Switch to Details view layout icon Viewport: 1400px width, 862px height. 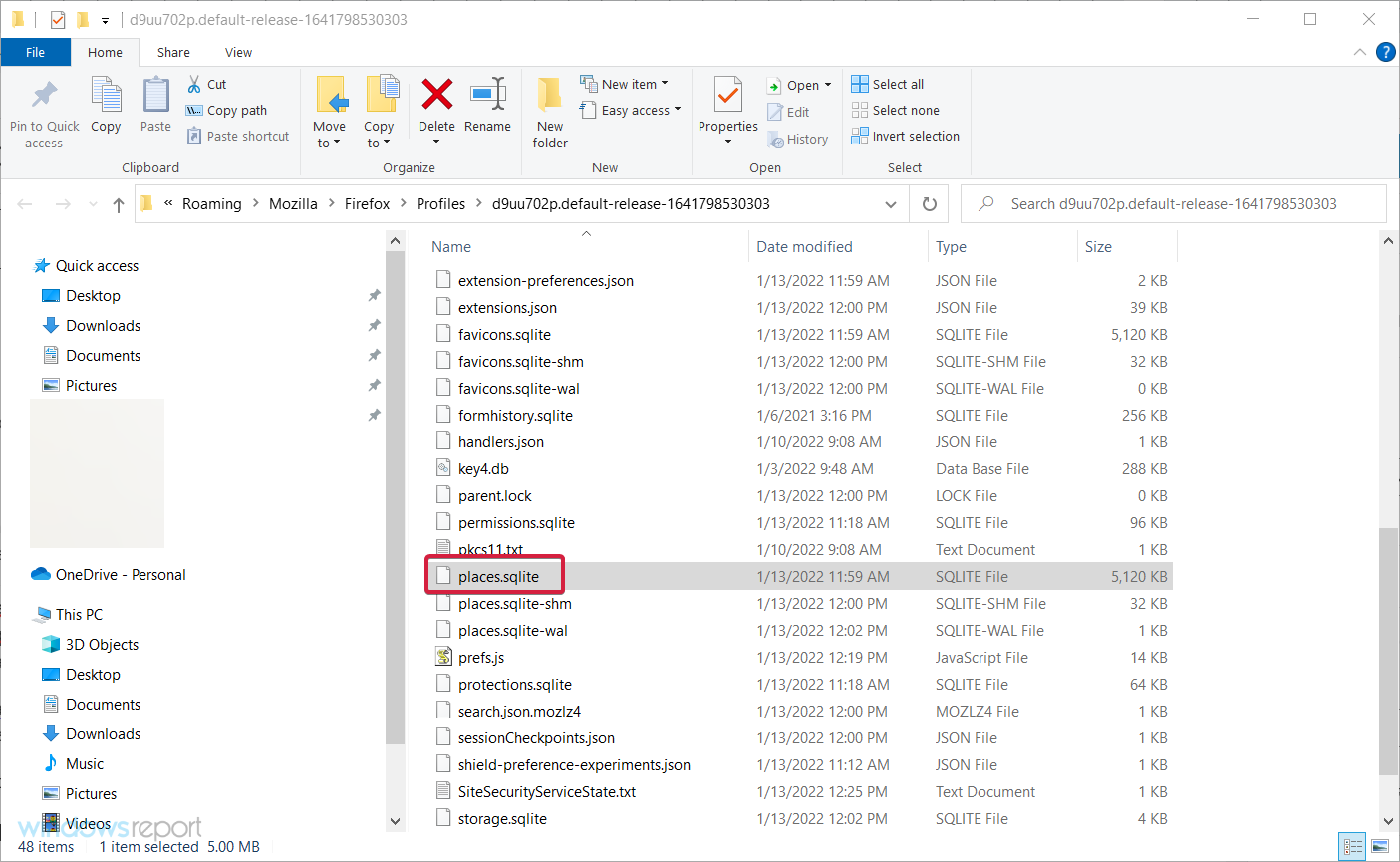[1353, 847]
